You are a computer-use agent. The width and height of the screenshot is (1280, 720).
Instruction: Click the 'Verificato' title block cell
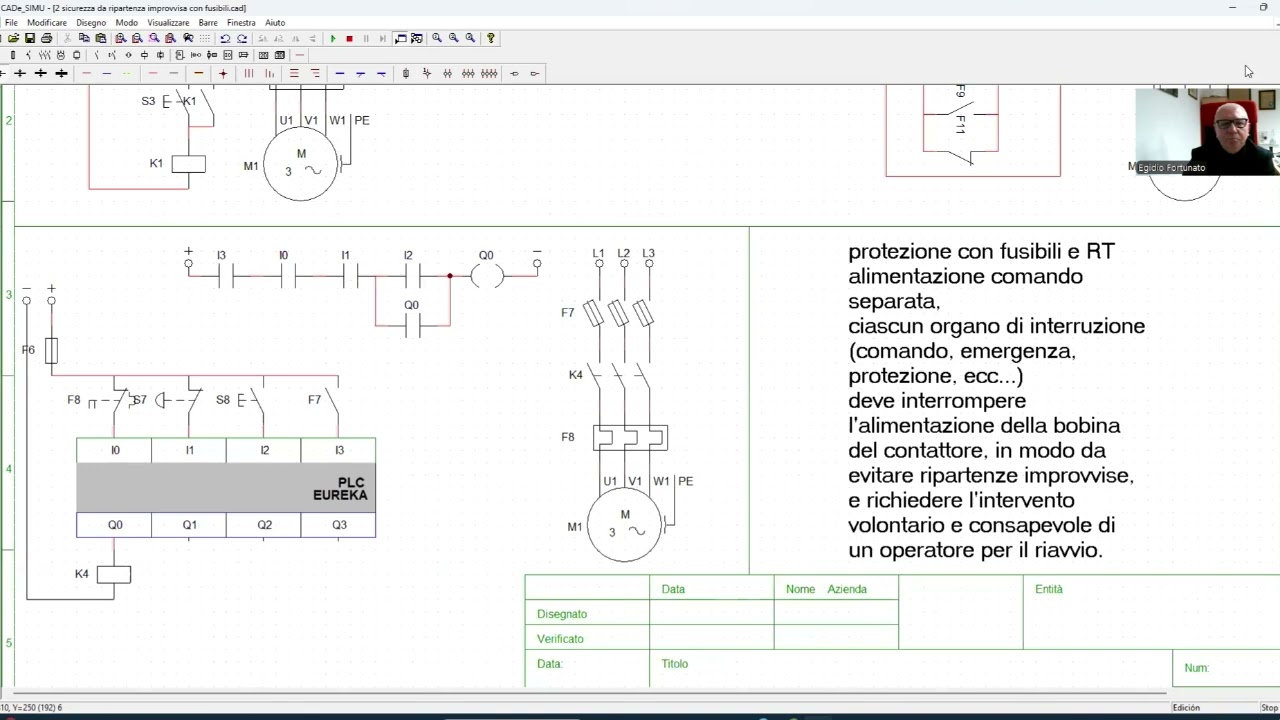(x=587, y=639)
